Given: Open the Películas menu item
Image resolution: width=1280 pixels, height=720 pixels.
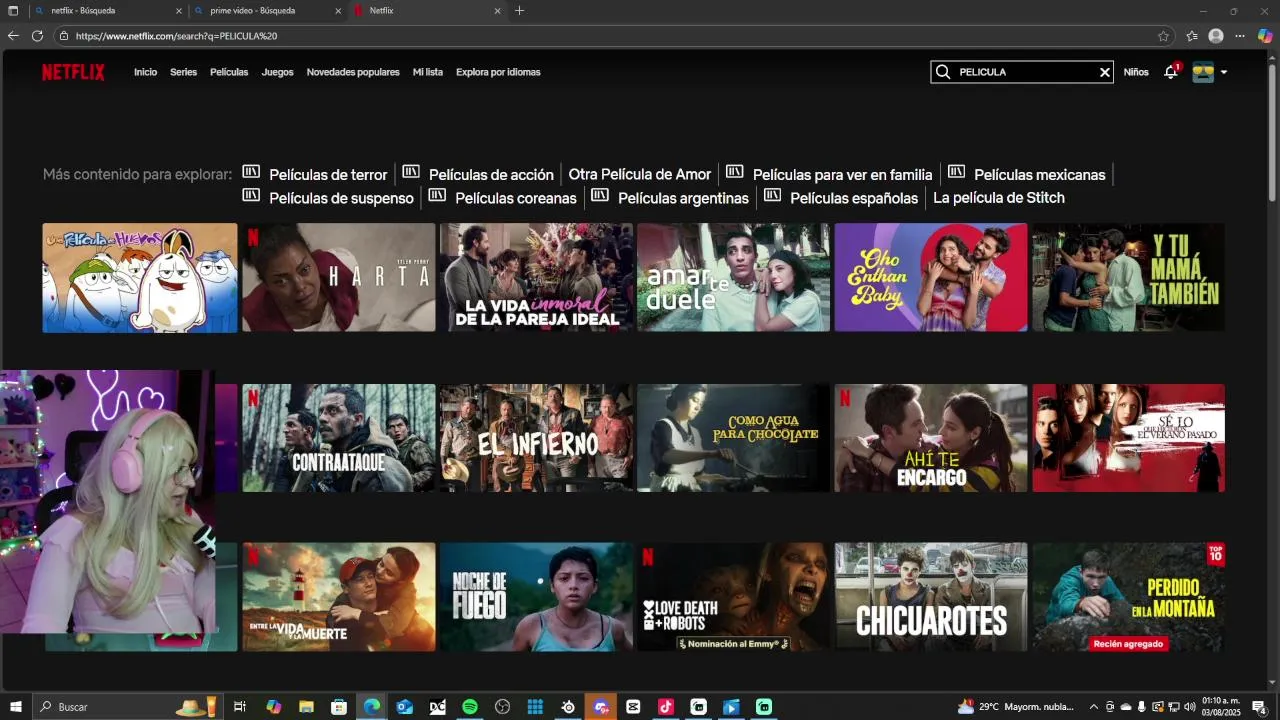Looking at the screenshot, I should (x=229, y=72).
